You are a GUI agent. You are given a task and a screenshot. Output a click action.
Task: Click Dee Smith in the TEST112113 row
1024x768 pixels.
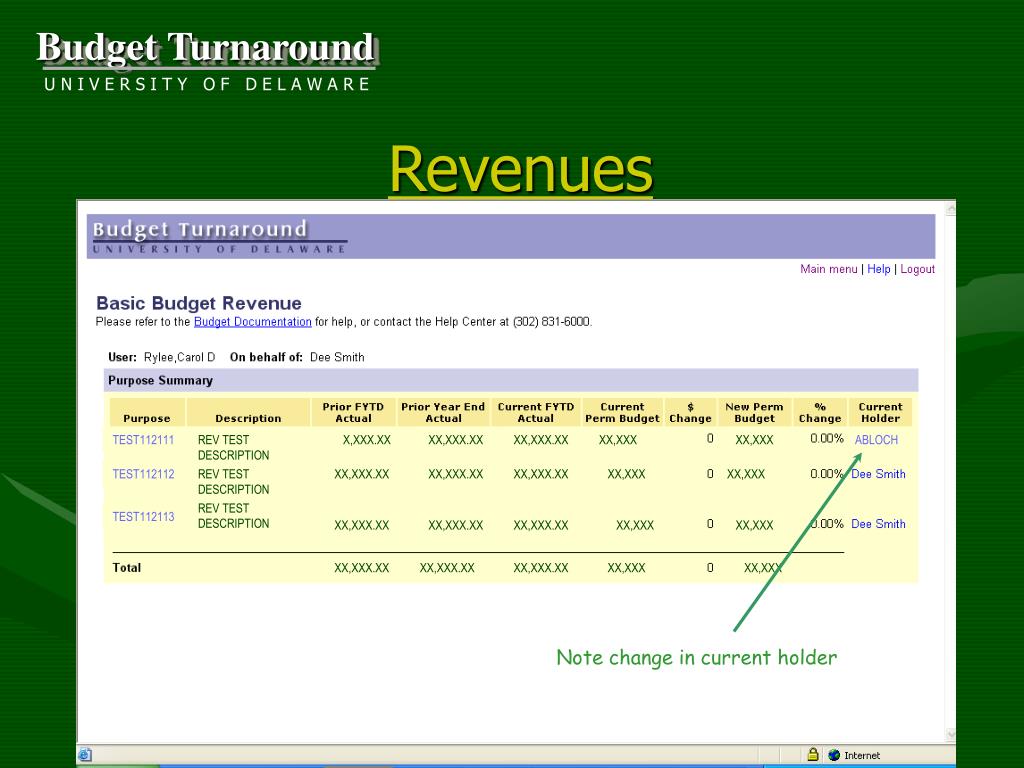878,524
